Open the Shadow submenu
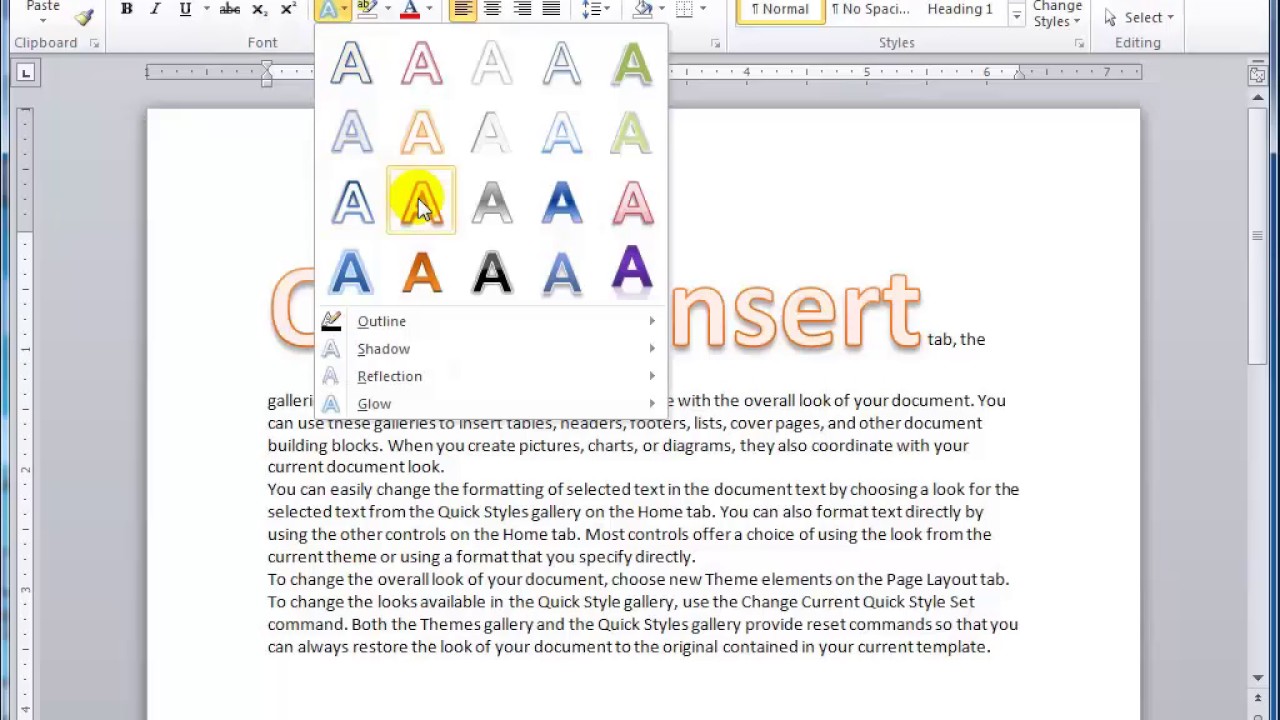Screen dimensions: 1280x720 tap(490, 349)
